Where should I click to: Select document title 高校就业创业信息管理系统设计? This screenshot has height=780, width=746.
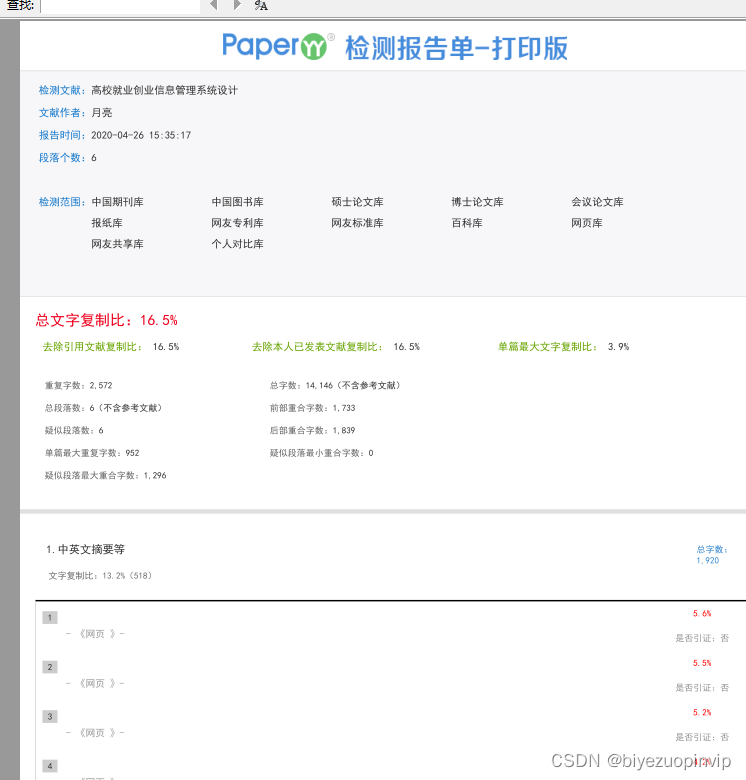click(x=164, y=90)
